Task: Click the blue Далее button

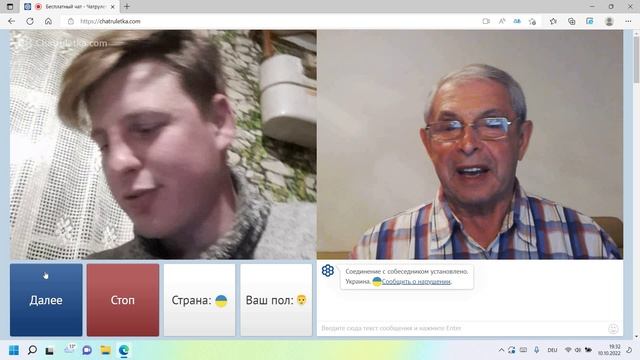Action: 46,300
